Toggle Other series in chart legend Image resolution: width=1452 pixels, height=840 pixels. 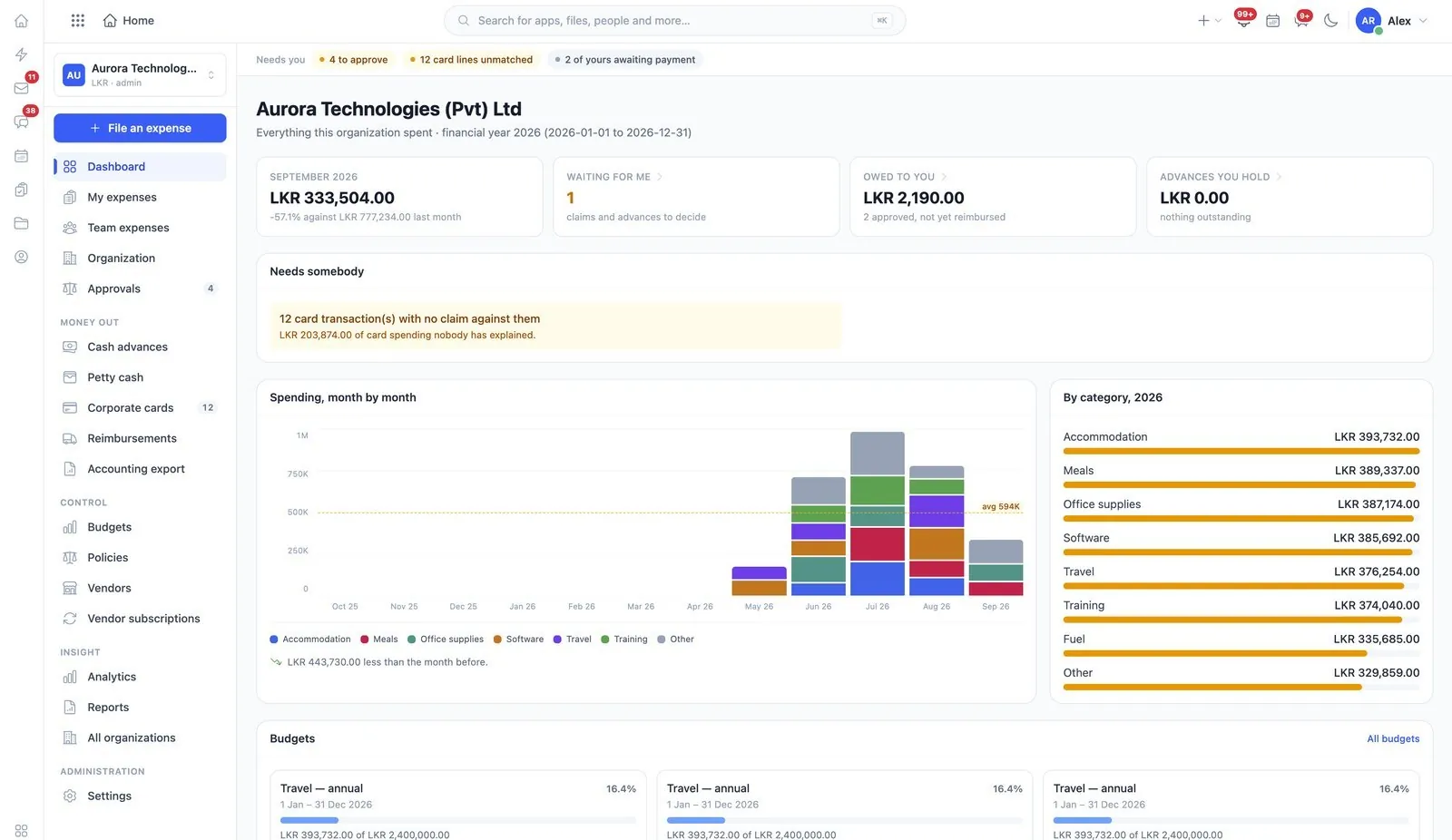point(675,640)
